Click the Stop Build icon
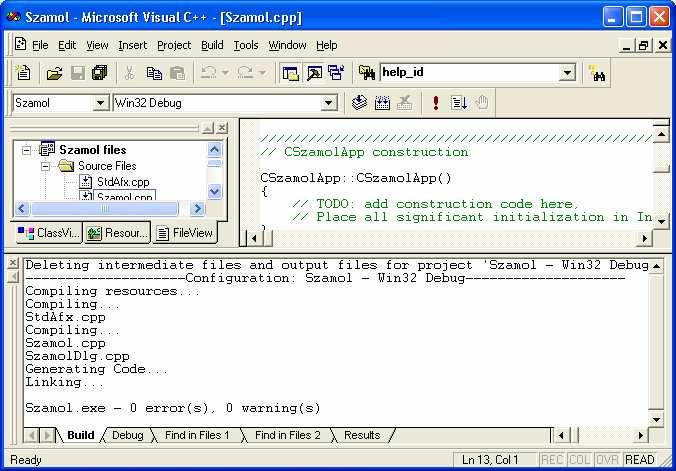This screenshot has height=471, width=676. click(x=404, y=103)
